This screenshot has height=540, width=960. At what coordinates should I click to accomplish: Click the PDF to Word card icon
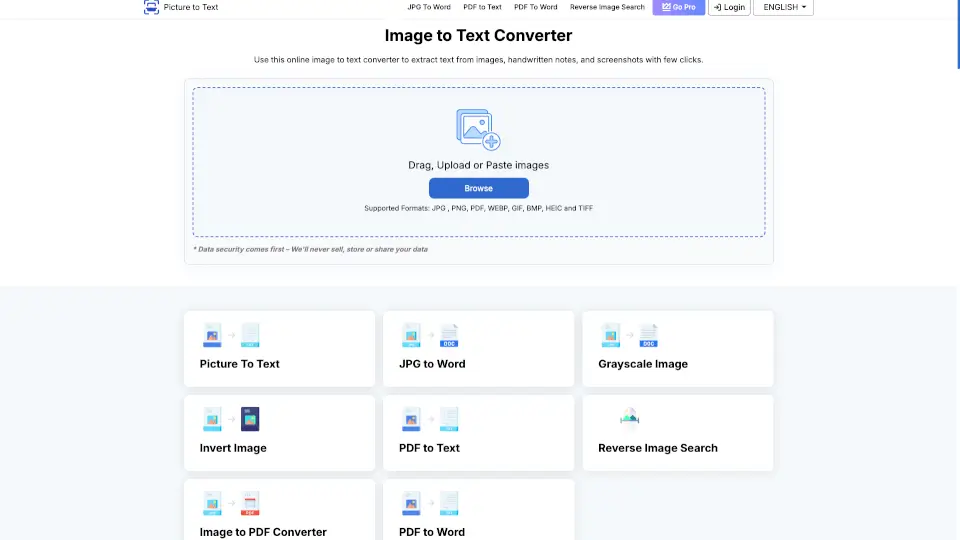click(430, 503)
